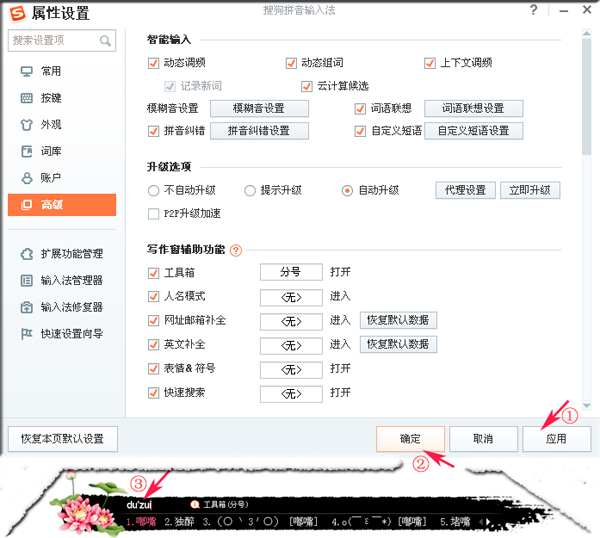Click the list icon for 输入法管理器
Image resolution: width=600 pixels, height=538 pixels.
tap(26, 280)
